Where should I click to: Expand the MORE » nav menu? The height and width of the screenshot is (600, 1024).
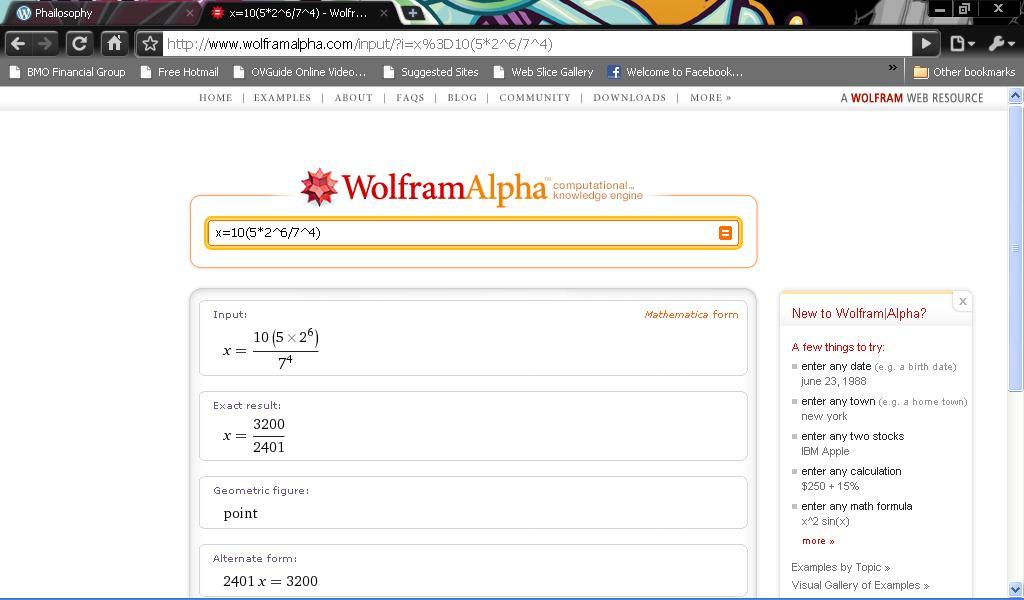(x=711, y=98)
